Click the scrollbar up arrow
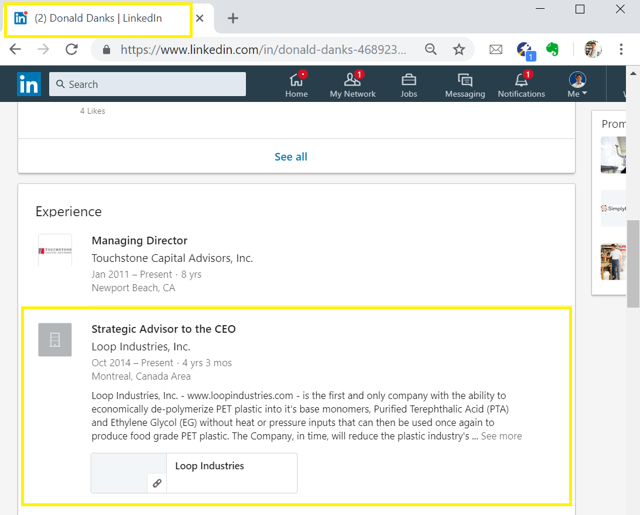This screenshot has height=515, width=640. [x=633, y=73]
